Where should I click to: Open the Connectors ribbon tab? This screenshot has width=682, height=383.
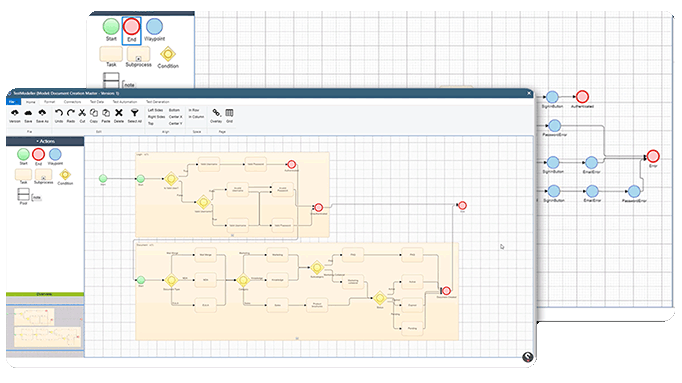point(72,102)
